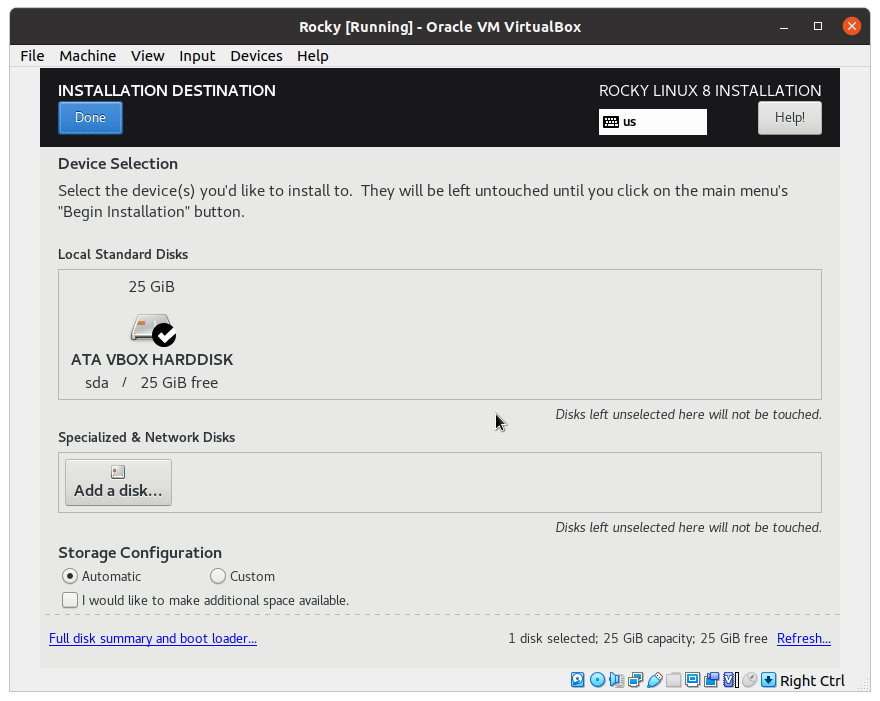
Task: Open the File menu
Action: pos(32,56)
